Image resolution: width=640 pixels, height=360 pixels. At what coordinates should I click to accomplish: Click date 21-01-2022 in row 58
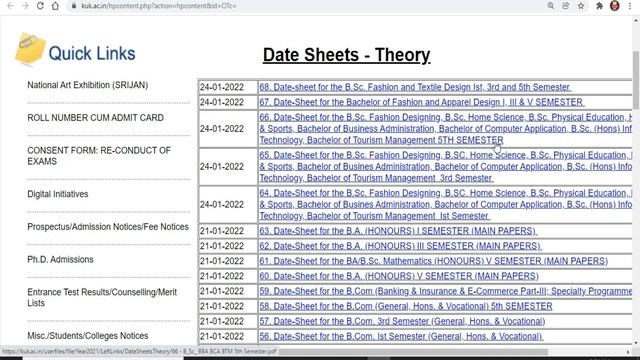pyautogui.click(x=222, y=306)
